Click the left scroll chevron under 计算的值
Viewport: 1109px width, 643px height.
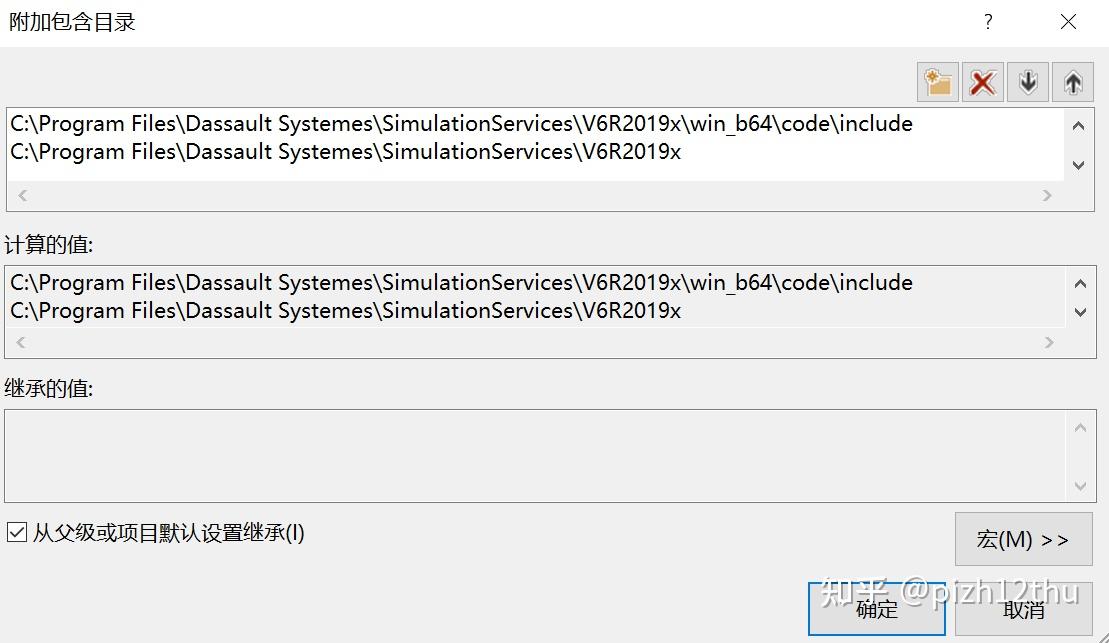(x=21, y=342)
